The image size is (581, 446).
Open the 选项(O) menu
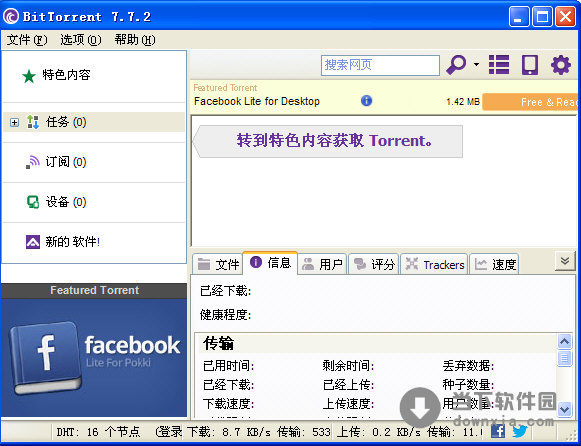pos(81,40)
